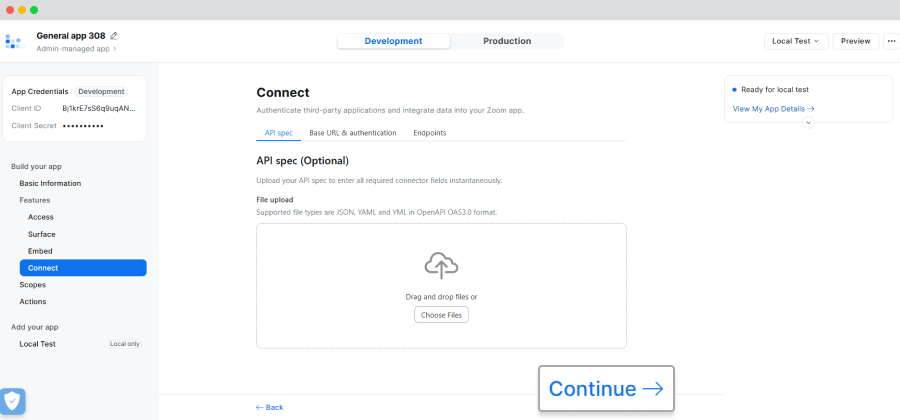Click the Zoom app logo icon
The width and height of the screenshot is (900, 420).
click(14, 41)
